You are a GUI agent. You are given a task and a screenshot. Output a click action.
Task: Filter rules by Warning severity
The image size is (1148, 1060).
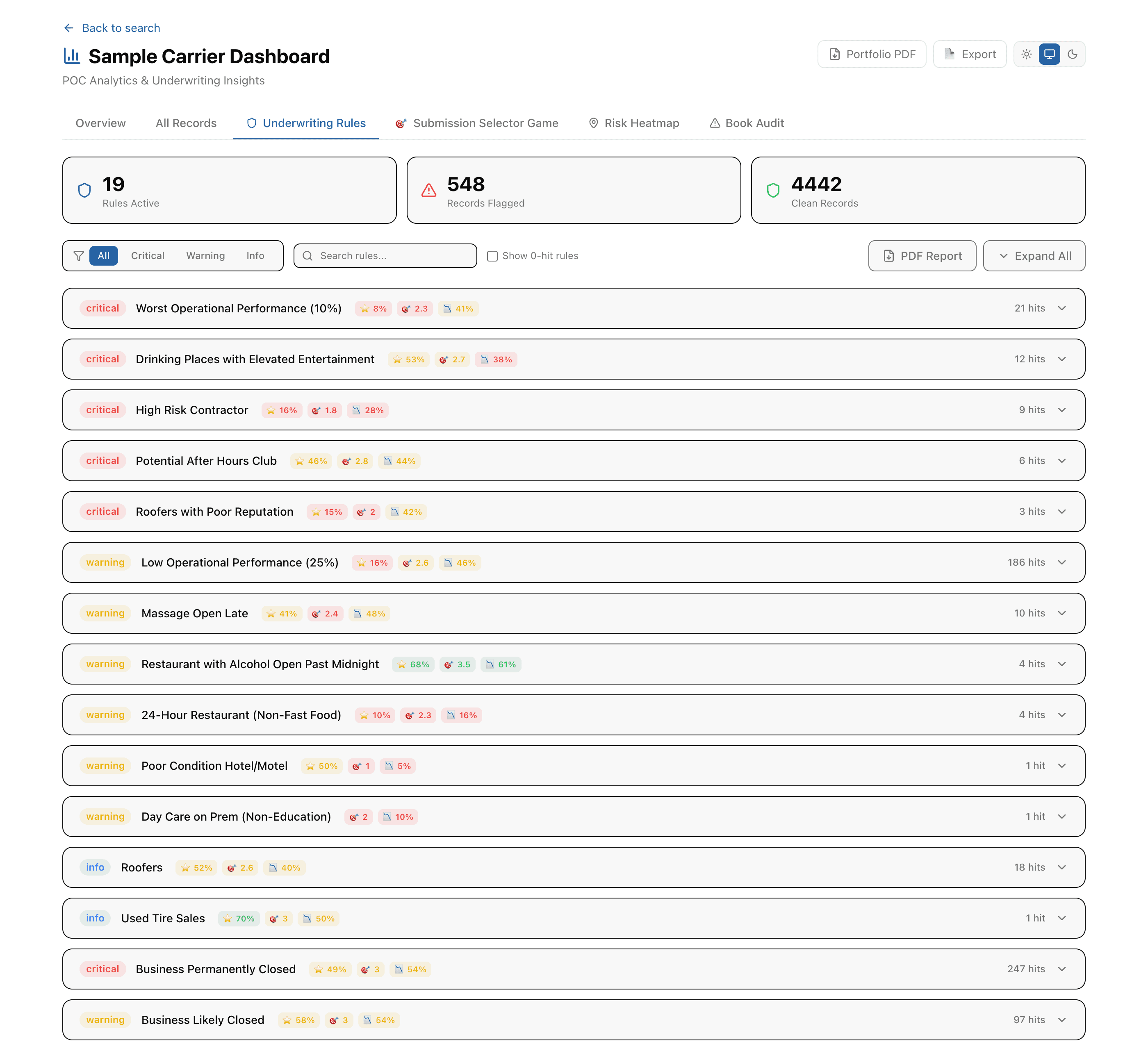(x=205, y=256)
